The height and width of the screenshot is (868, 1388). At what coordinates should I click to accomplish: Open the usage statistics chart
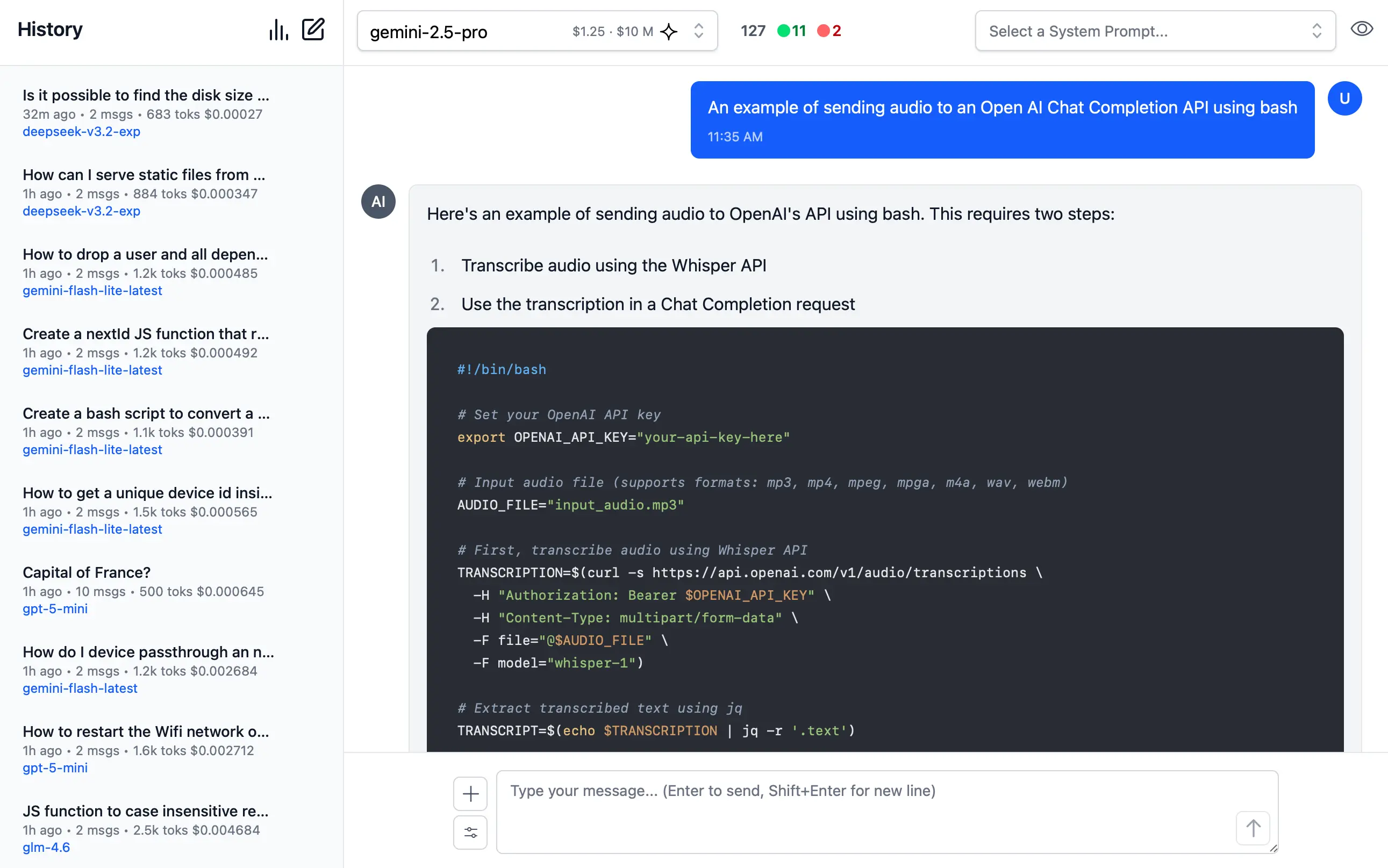278,29
